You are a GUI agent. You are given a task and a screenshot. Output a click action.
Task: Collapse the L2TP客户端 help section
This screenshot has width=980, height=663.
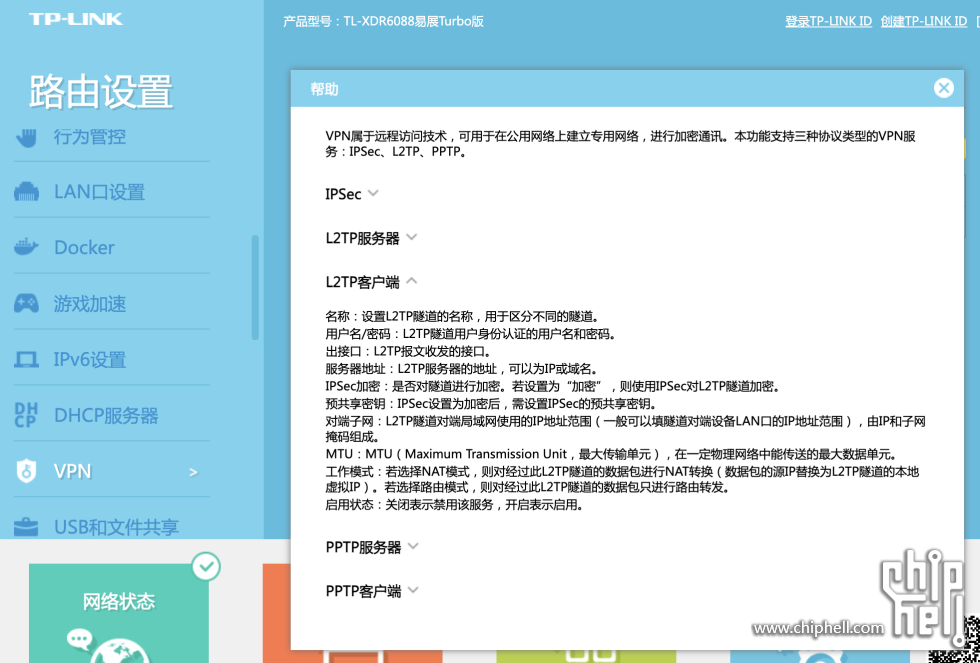[x=371, y=282]
